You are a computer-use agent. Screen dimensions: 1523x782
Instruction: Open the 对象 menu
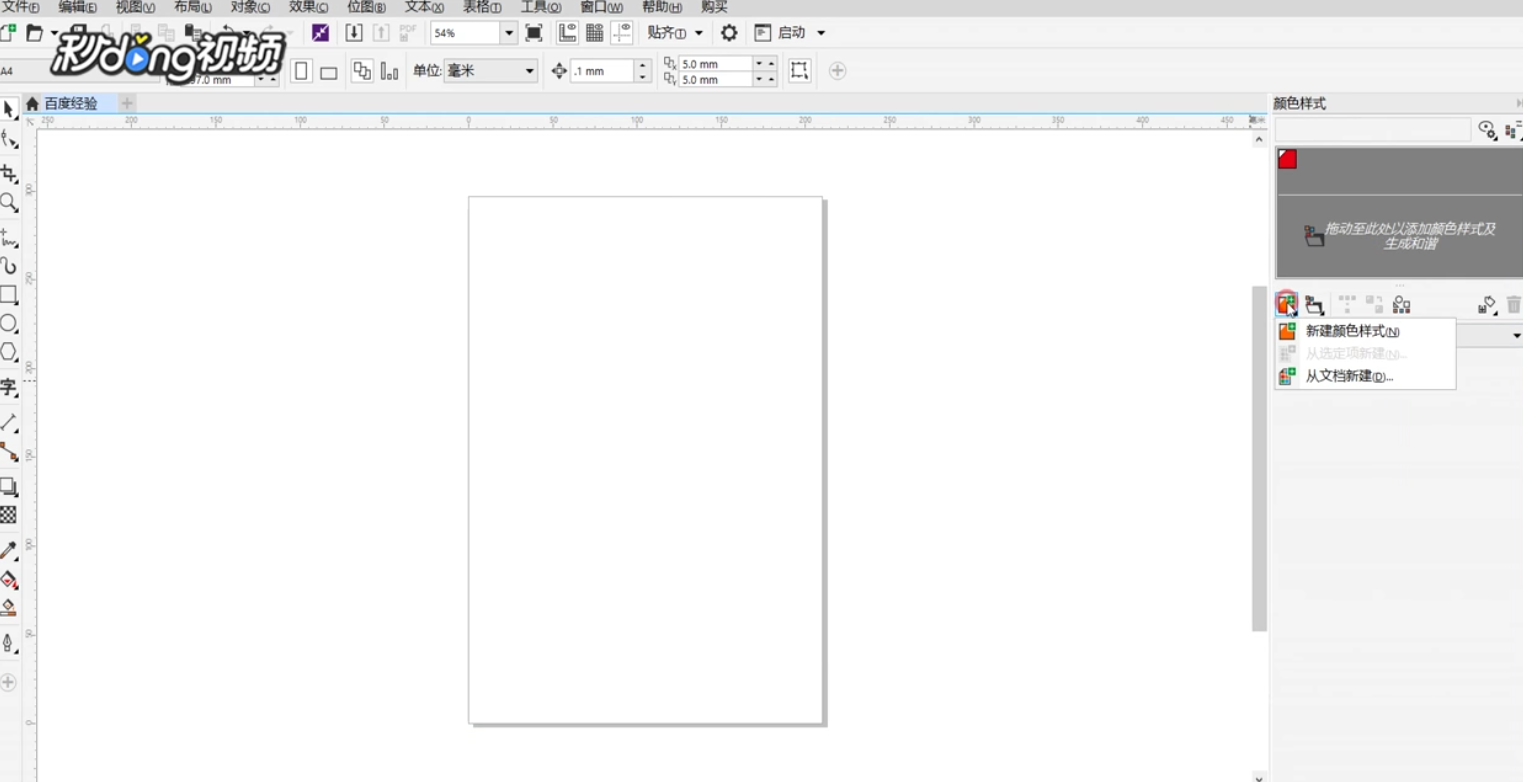[x=250, y=7]
